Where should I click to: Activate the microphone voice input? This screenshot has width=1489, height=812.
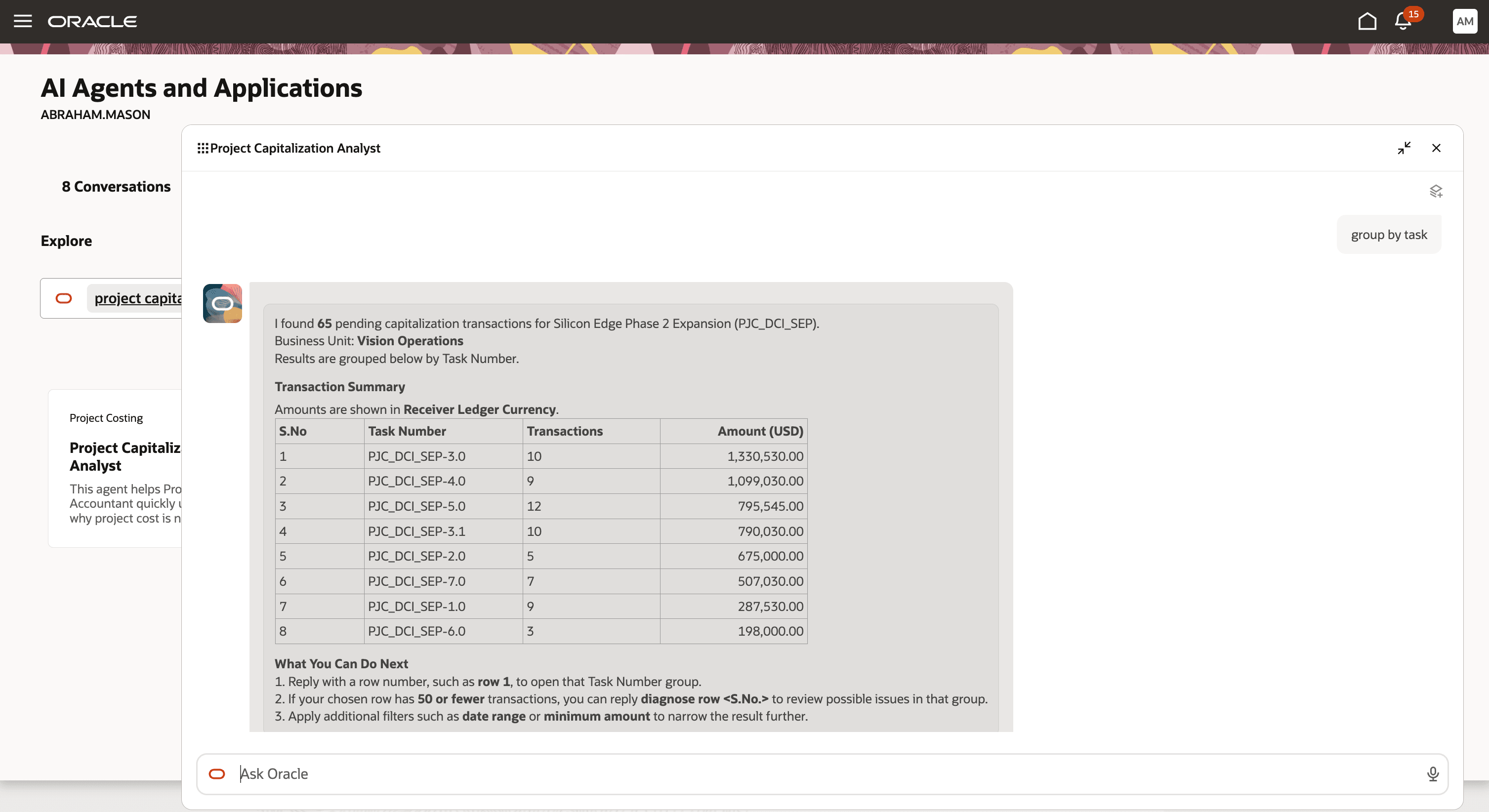[x=1432, y=774]
